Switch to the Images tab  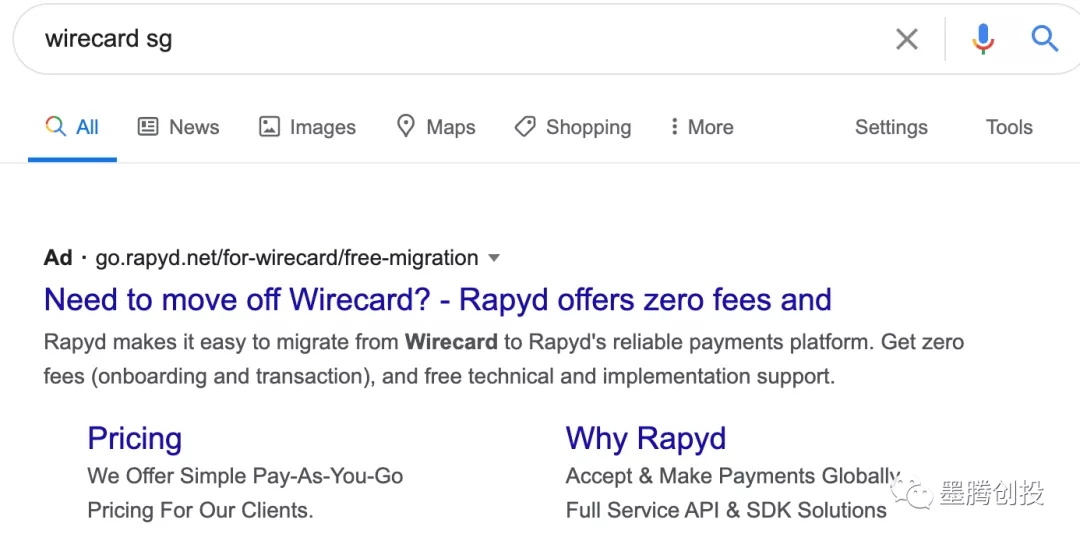[307, 127]
